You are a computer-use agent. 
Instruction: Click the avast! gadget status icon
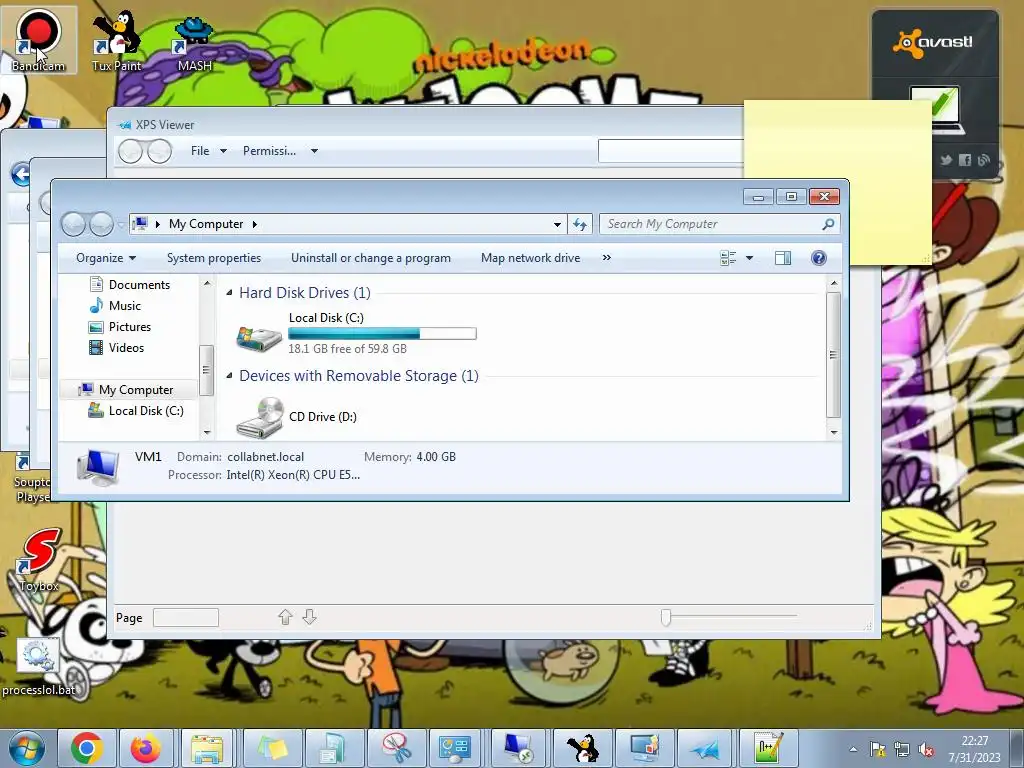[936, 109]
